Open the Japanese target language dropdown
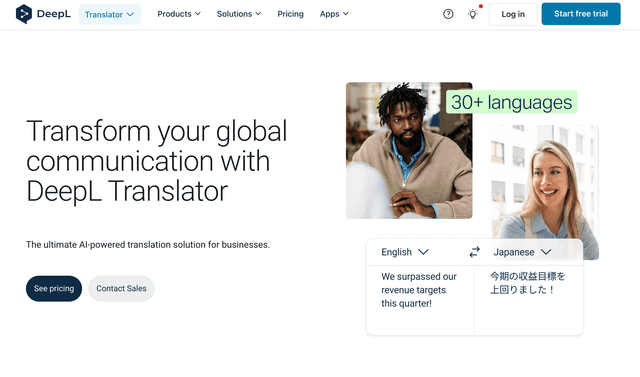This screenshot has width=640, height=377. click(522, 252)
